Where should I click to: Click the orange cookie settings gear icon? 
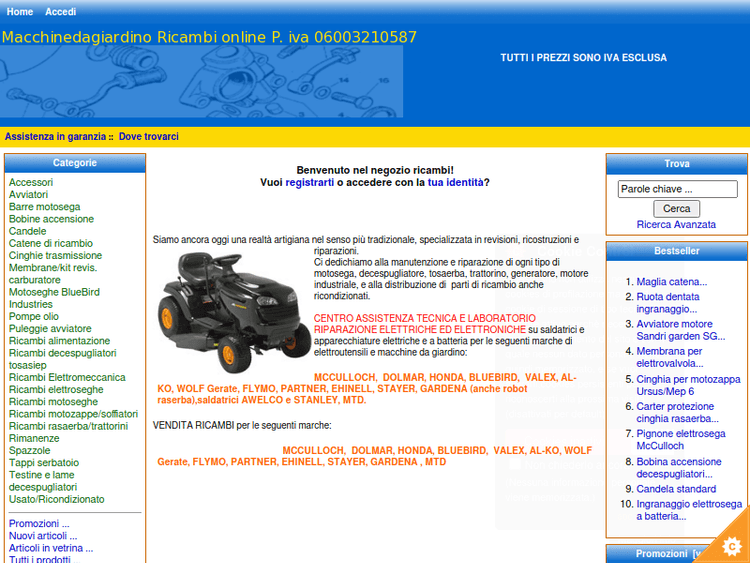pyautogui.click(x=731, y=545)
